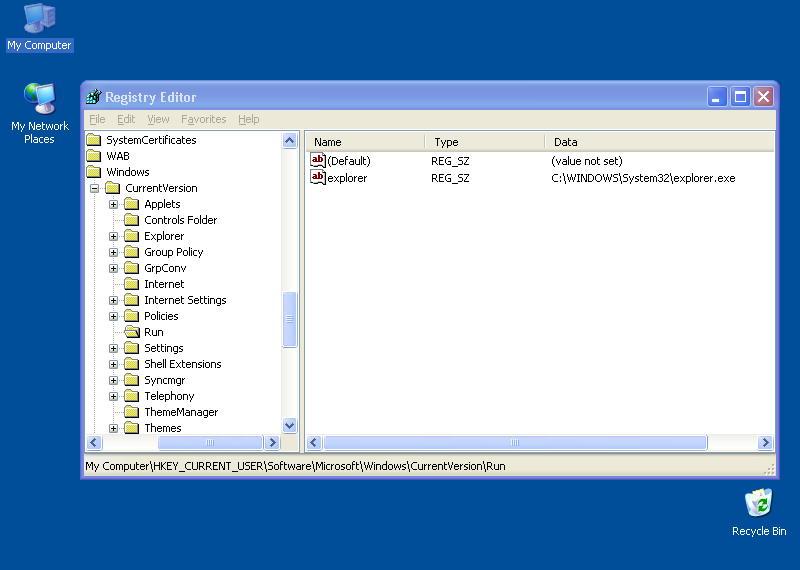Screen dimensions: 800x570
Task: Select the ThemeManager folder icon
Action: pos(132,412)
